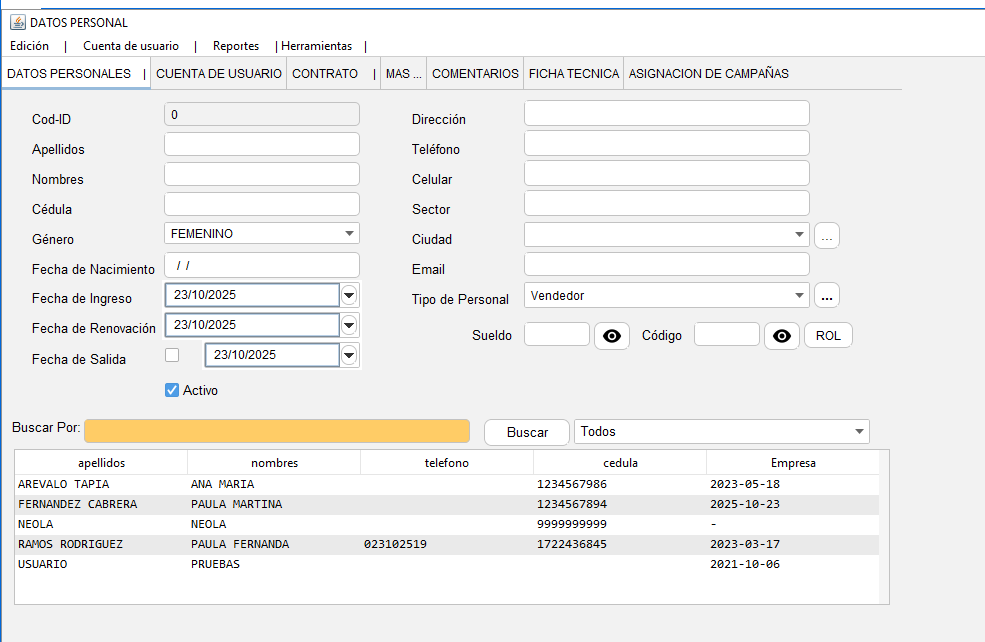Open the Reportes menu
This screenshot has width=985, height=642.
pos(235,46)
